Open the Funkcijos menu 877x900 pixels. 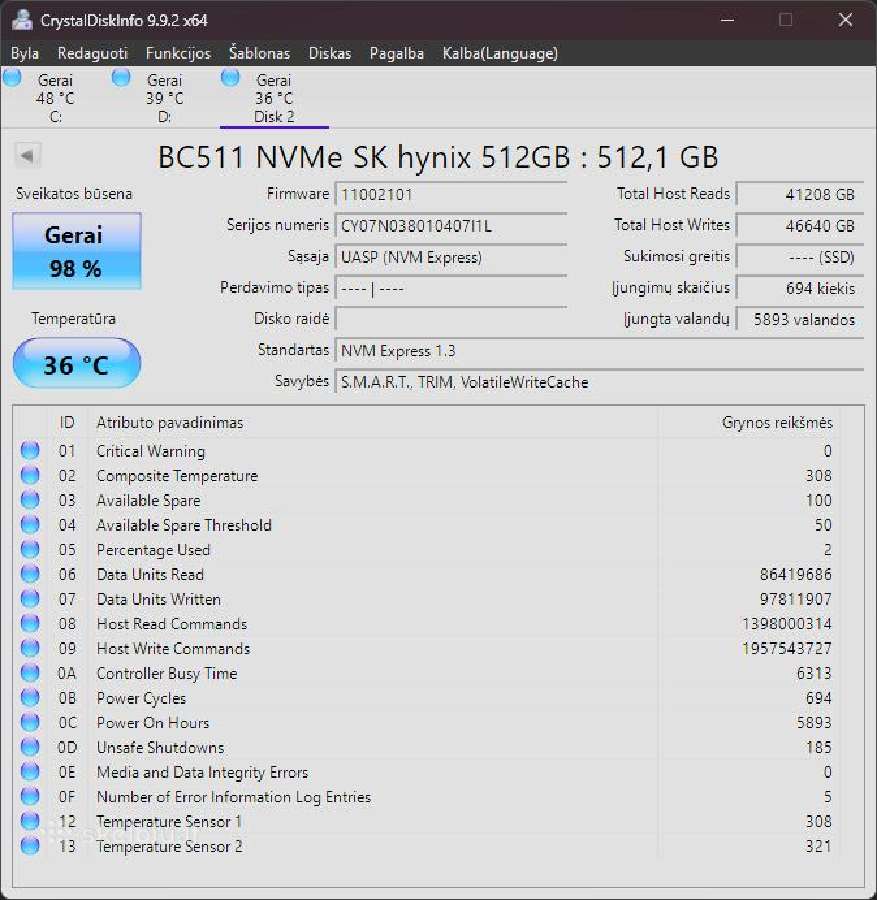point(178,53)
